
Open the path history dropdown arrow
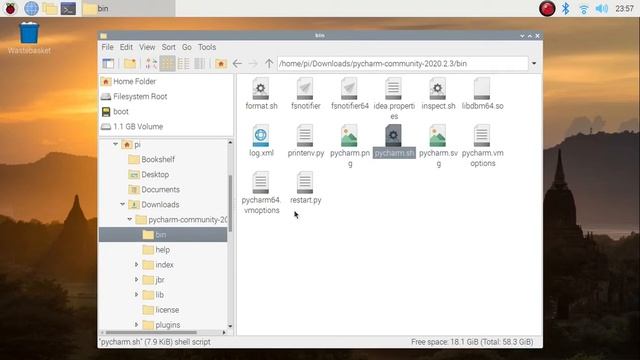(x=534, y=63)
